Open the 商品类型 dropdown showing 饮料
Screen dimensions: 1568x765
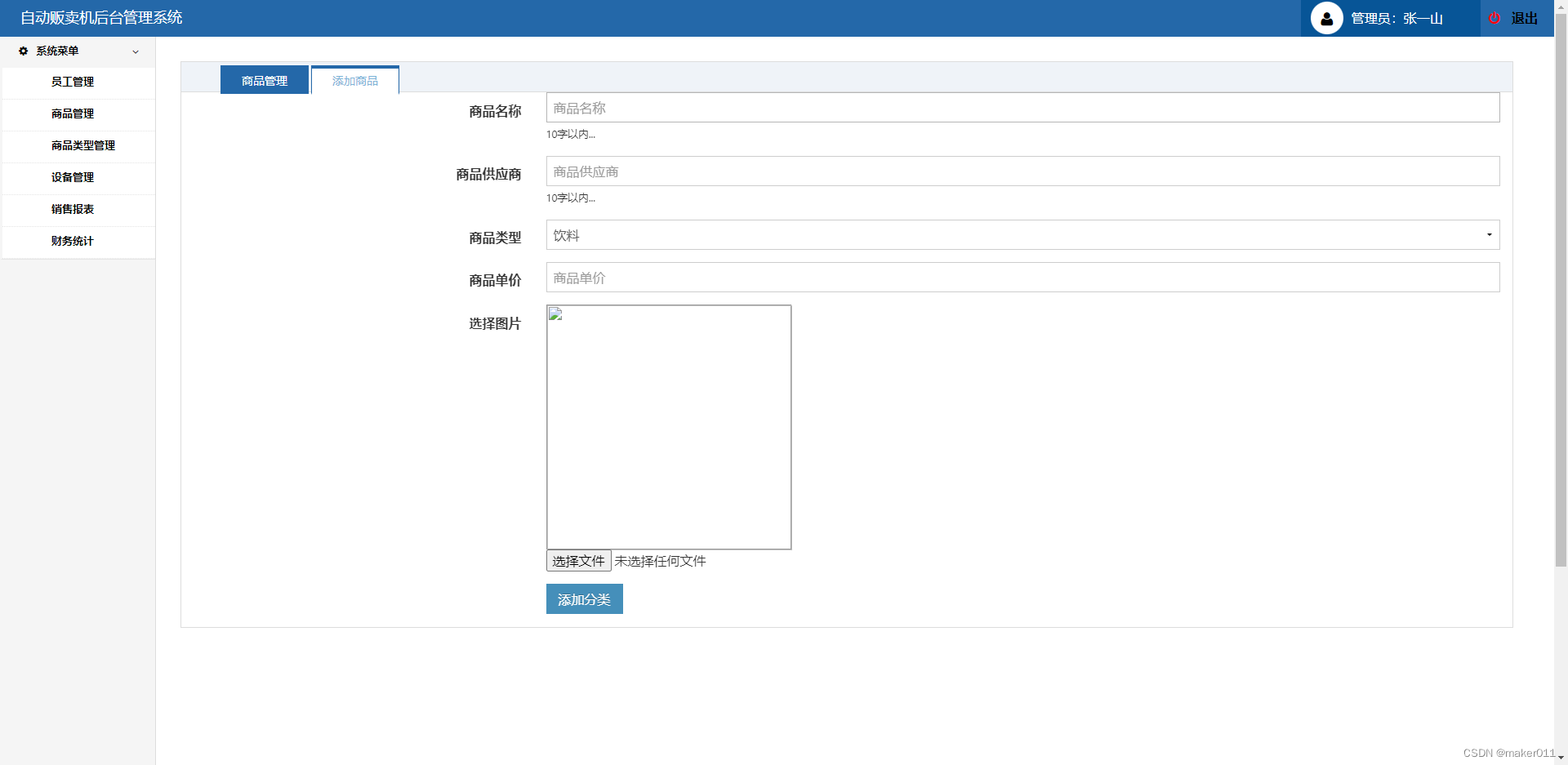click(1022, 235)
